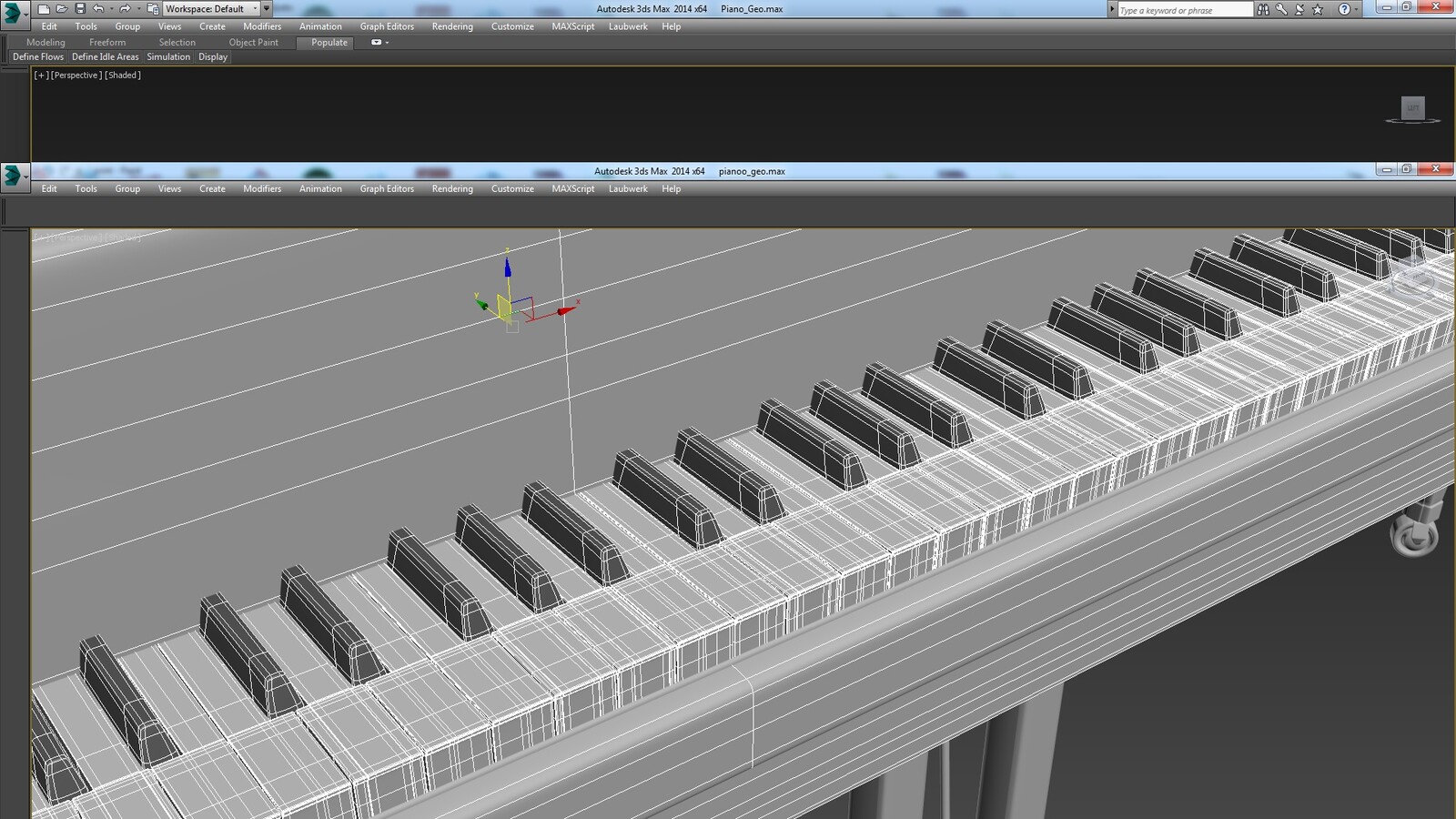Open Modifiers menu in pianoo_geo.max window
This screenshot has width=1456, height=819.
click(262, 189)
